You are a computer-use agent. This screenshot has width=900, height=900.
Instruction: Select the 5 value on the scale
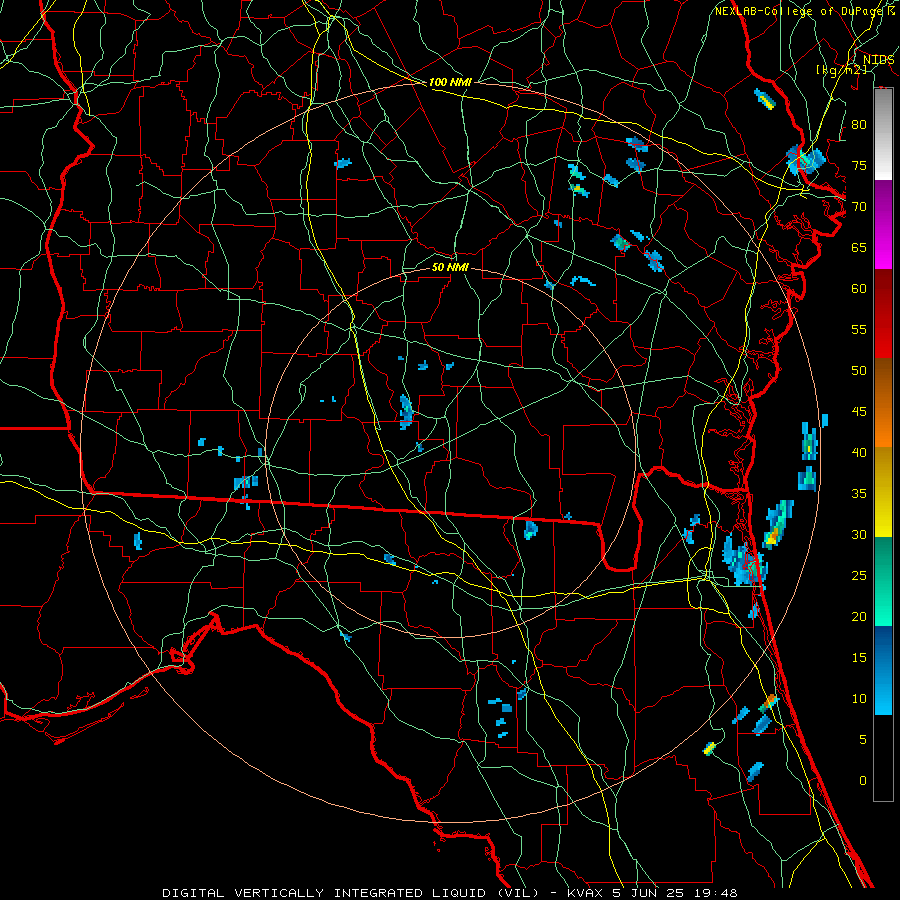point(863,739)
